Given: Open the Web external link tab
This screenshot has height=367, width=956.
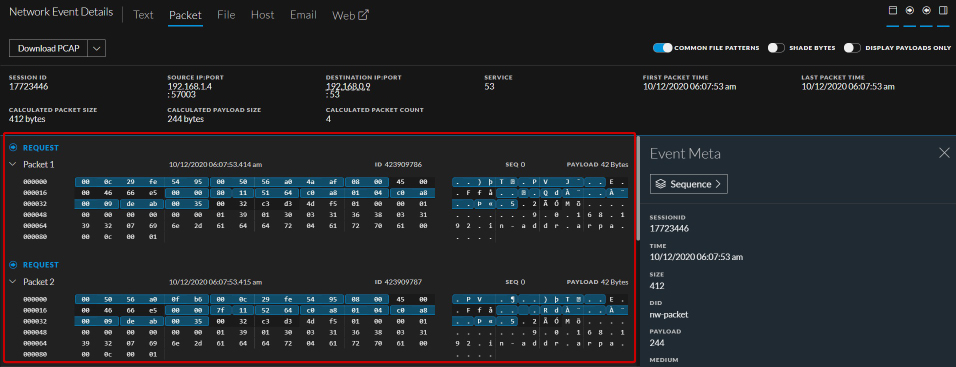Looking at the screenshot, I should pos(351,15).
